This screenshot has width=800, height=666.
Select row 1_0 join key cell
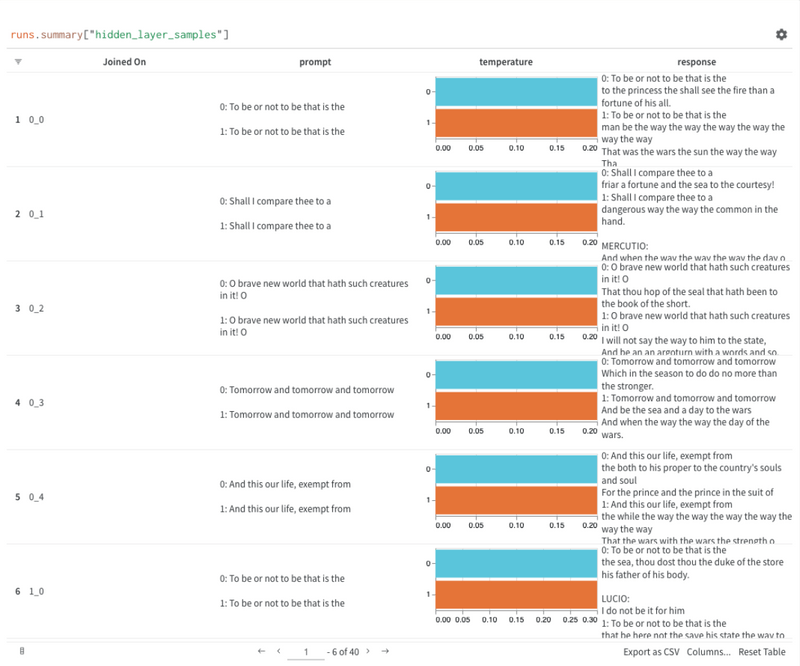click(x=36, y=592)
